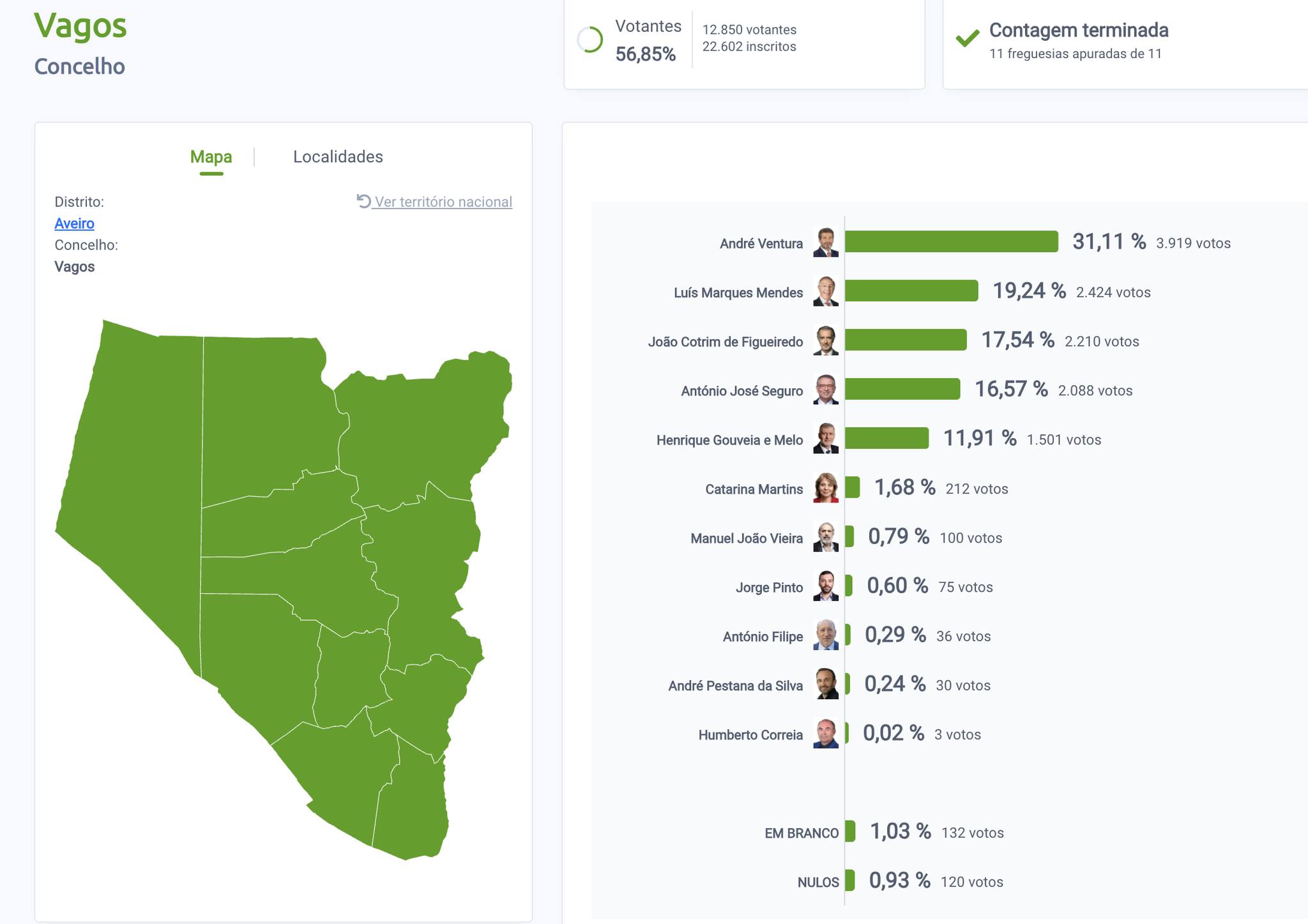Select the Mapa tab
This screenshot has height=924, width=1308.
point(211,157)
